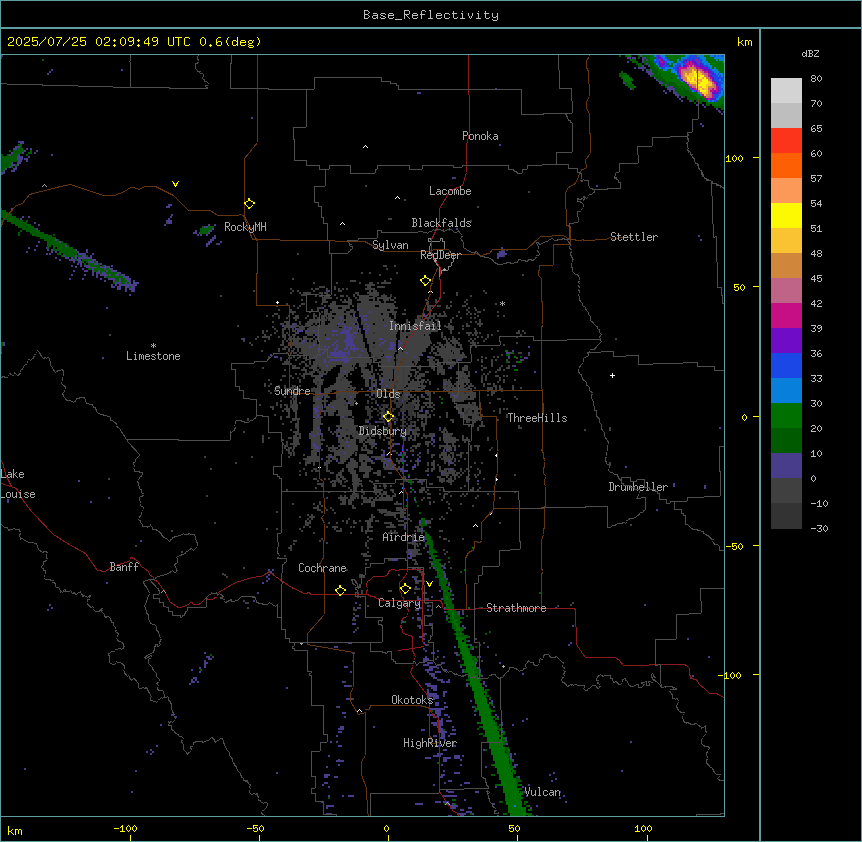The image size is (862, 842).
Task: Click the Blackfalds city label
Action: tap(441, 223)
